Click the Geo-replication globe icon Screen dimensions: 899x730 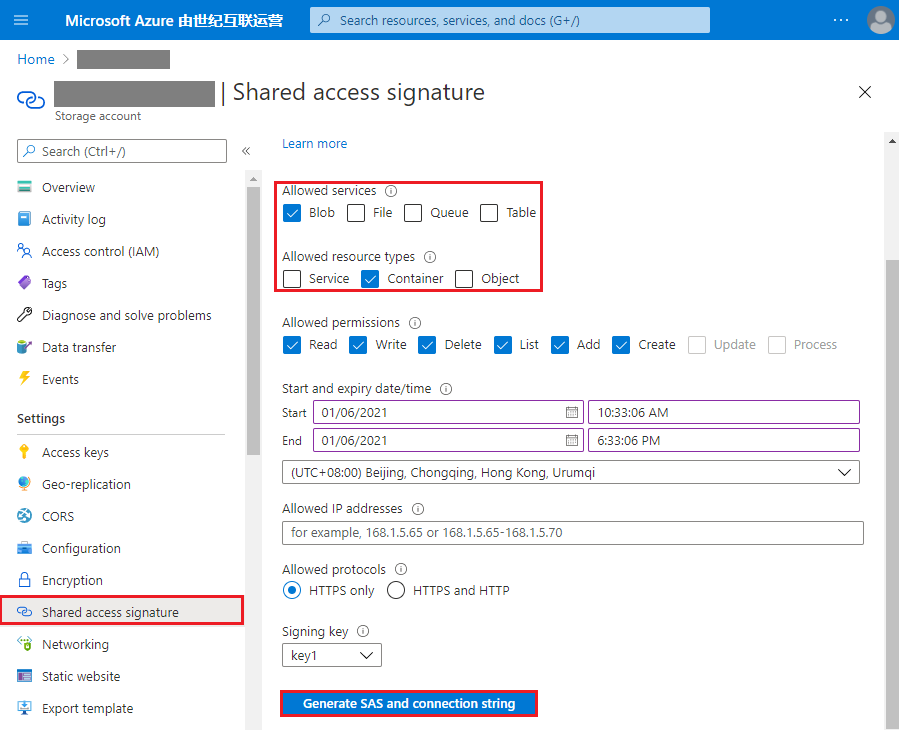click(x=24, y=484)
